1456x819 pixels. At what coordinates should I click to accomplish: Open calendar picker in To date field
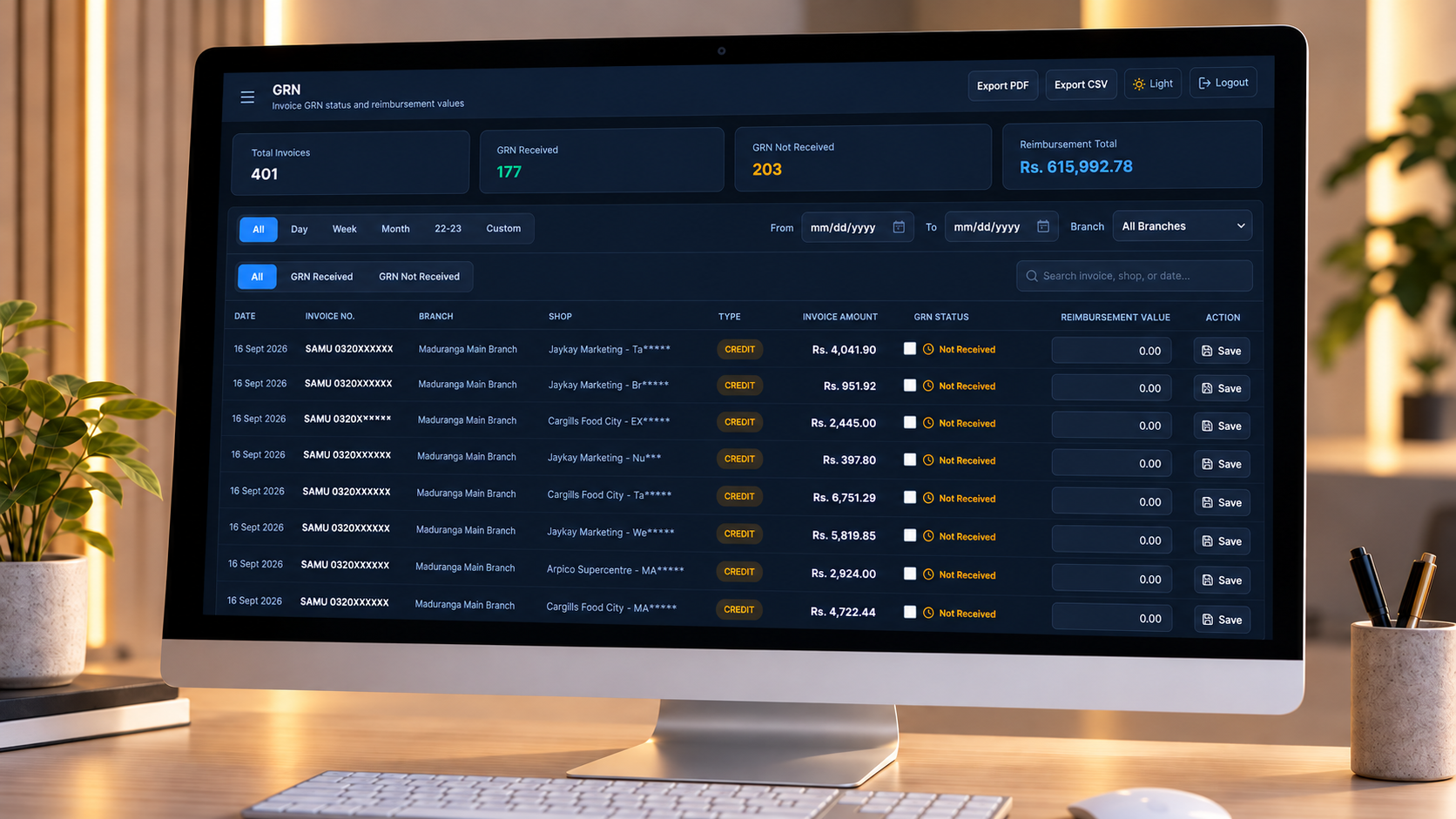click(1043, 226)
